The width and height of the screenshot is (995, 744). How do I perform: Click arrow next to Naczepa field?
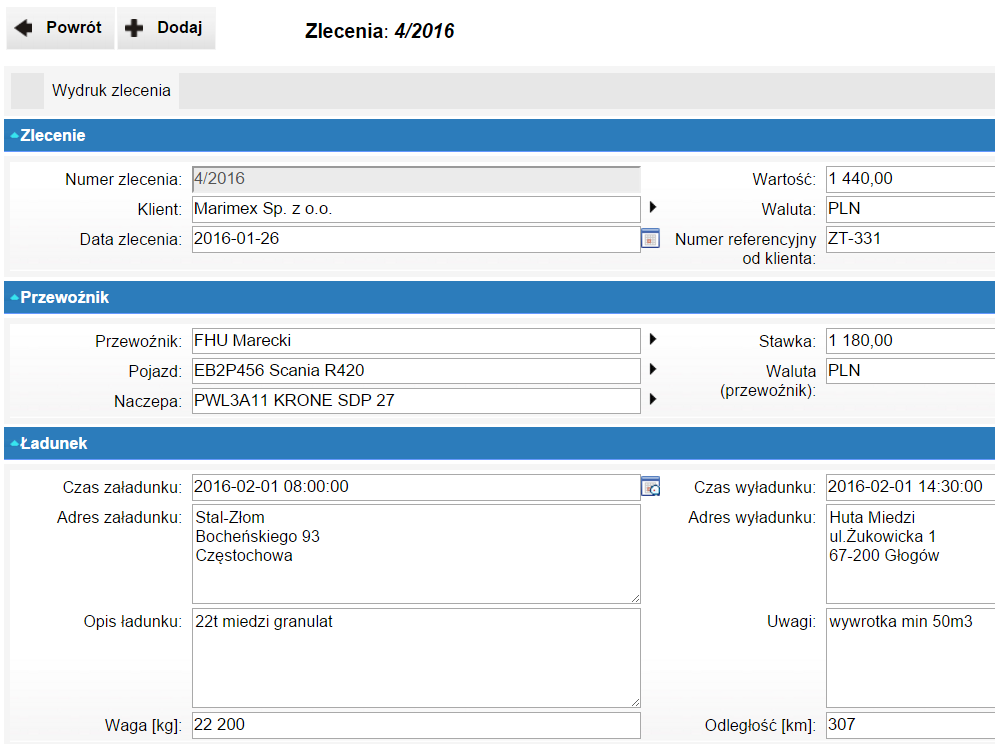pyautogui.click(x=653, y=399)
